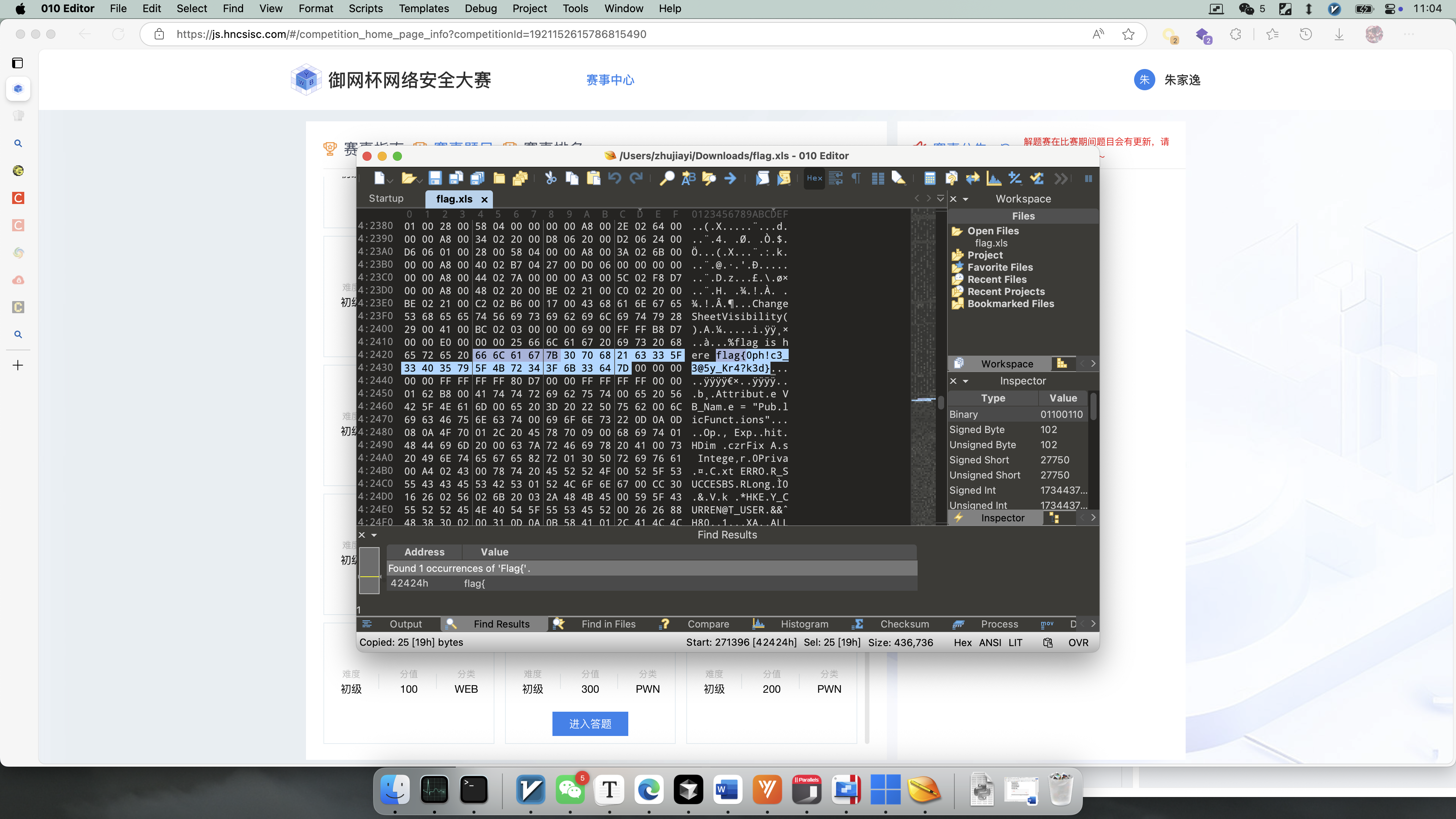Click the Compare Files icon in toolbar
1456x819 pixels.
click(x=951, y=179)
